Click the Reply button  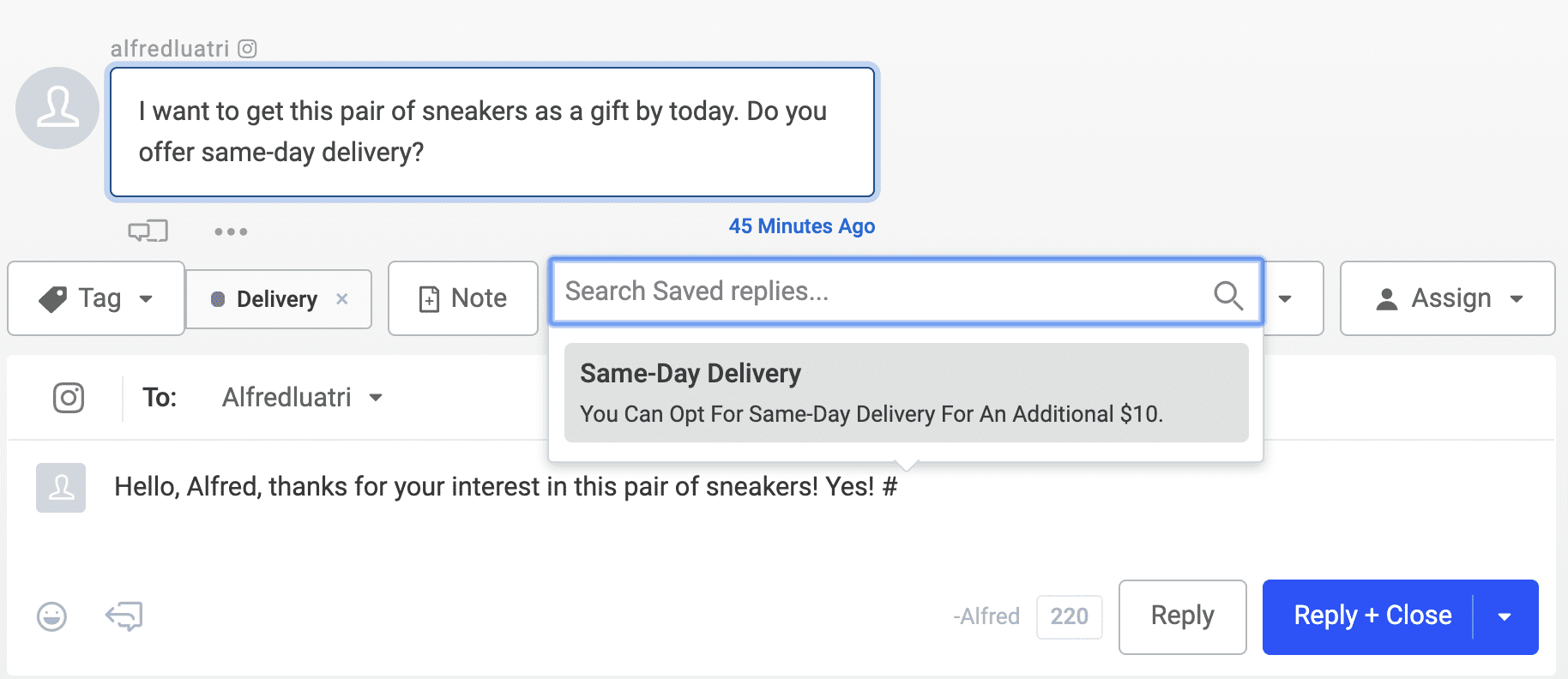[1181, 616]
